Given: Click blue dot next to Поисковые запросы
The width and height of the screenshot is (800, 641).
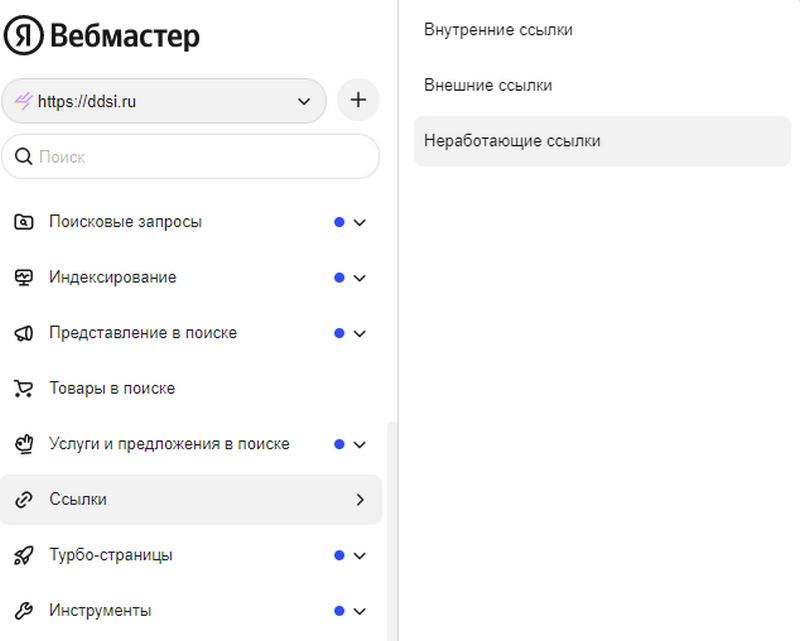Looking at the screenshot, I should pos(339,222).
